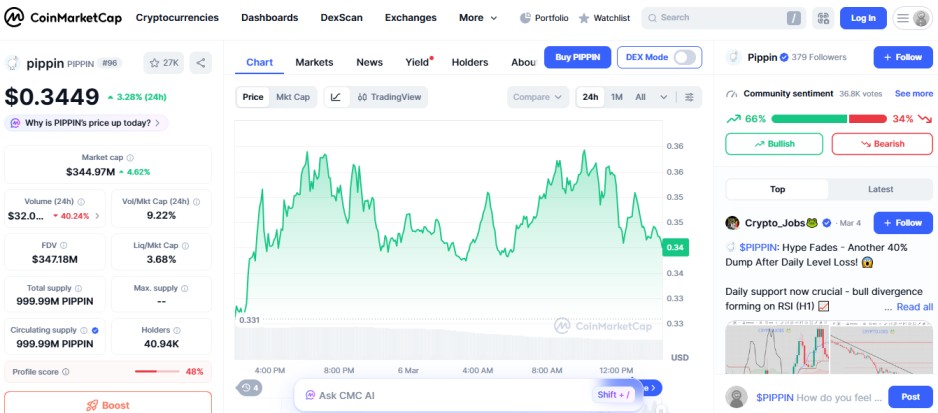Vote Bullish sentiment
938x413 pixels.
coord(774,144)
